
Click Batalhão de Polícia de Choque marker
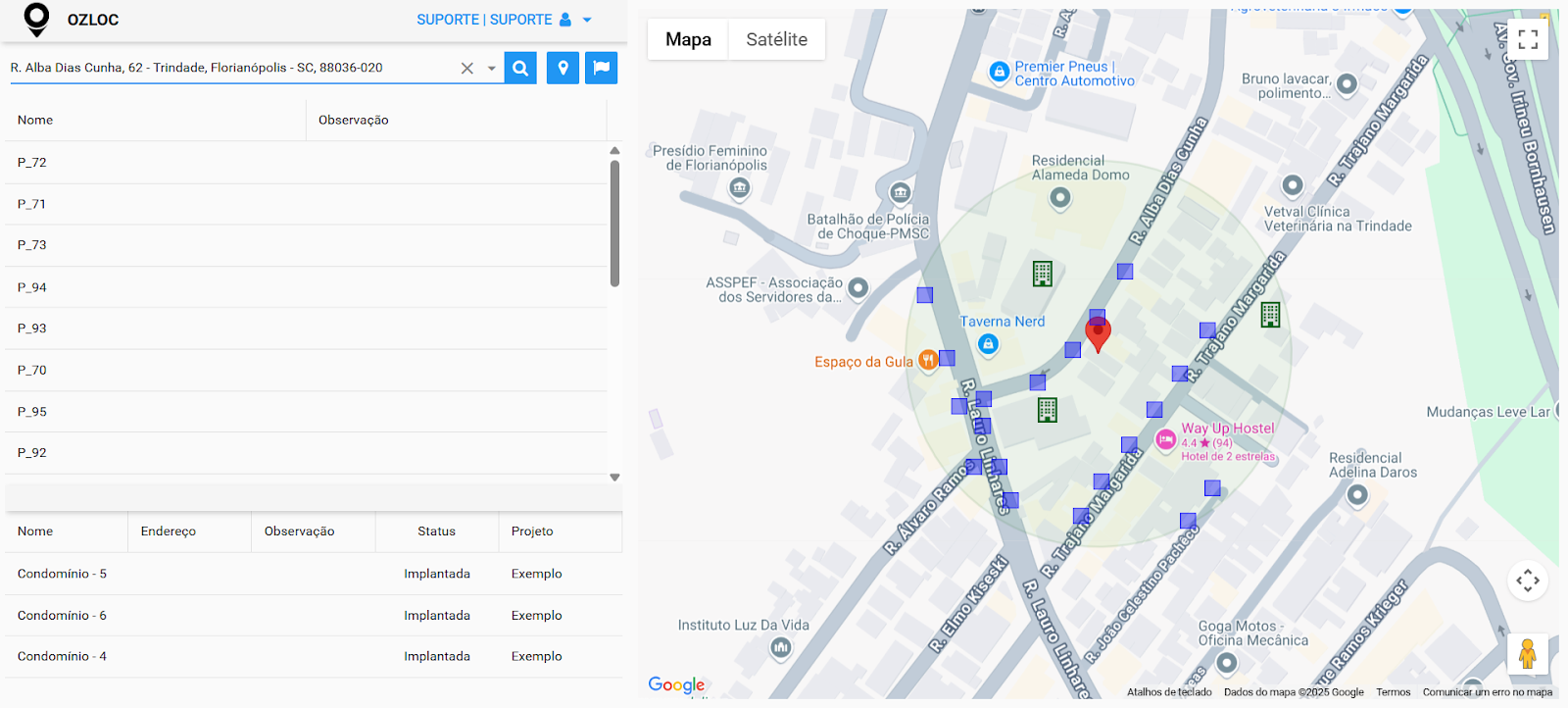(x=901, y=192)
